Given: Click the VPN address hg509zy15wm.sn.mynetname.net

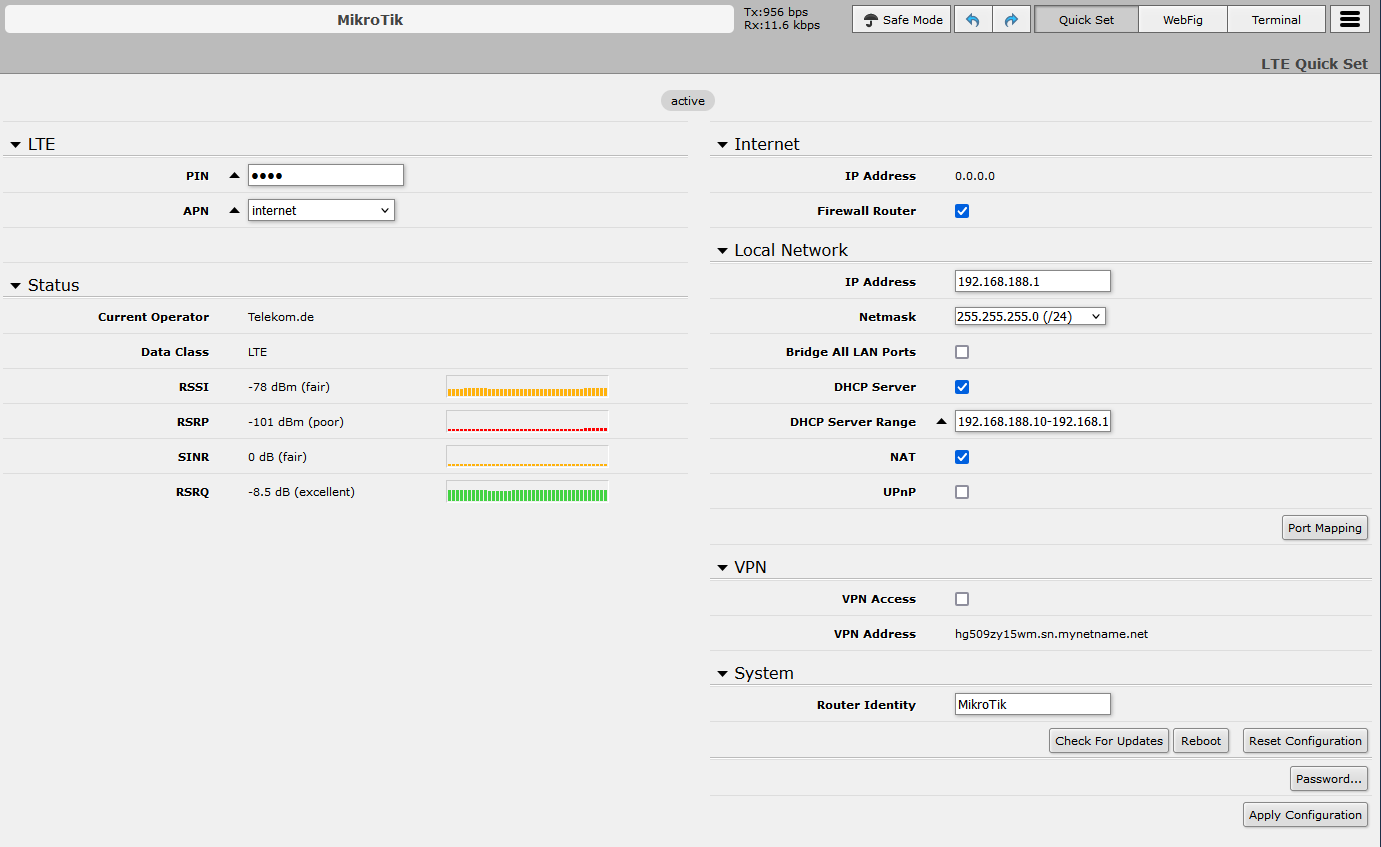Looking at the screenshot, I should tap(1052, 634).
